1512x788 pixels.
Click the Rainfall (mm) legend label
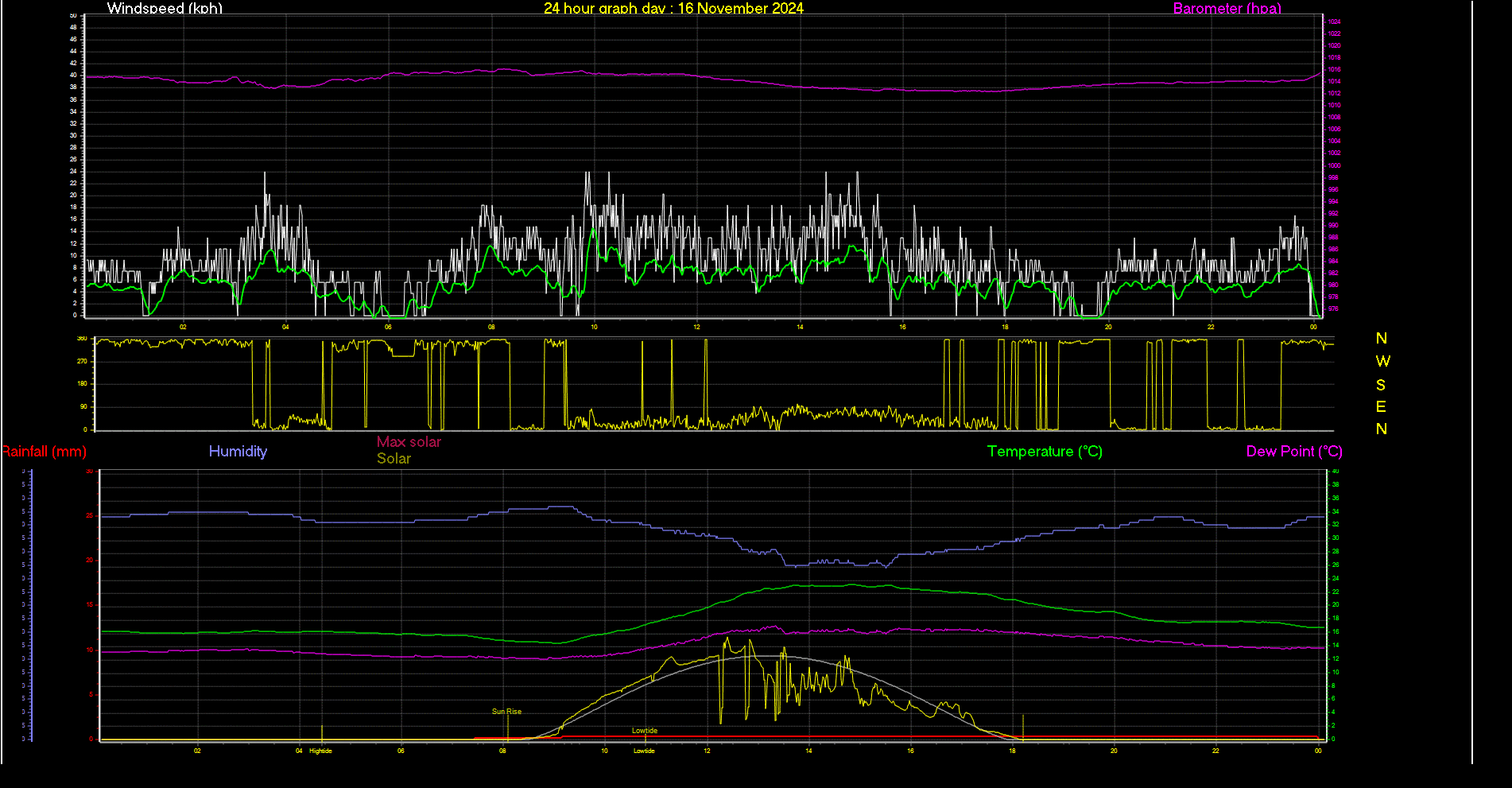coord(44,452)
